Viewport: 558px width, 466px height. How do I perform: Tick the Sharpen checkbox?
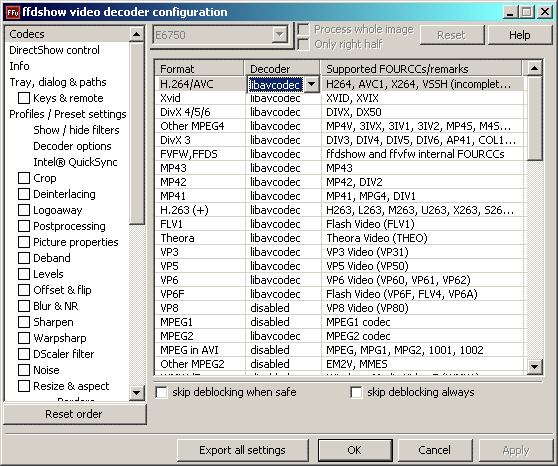pos(24,322)
